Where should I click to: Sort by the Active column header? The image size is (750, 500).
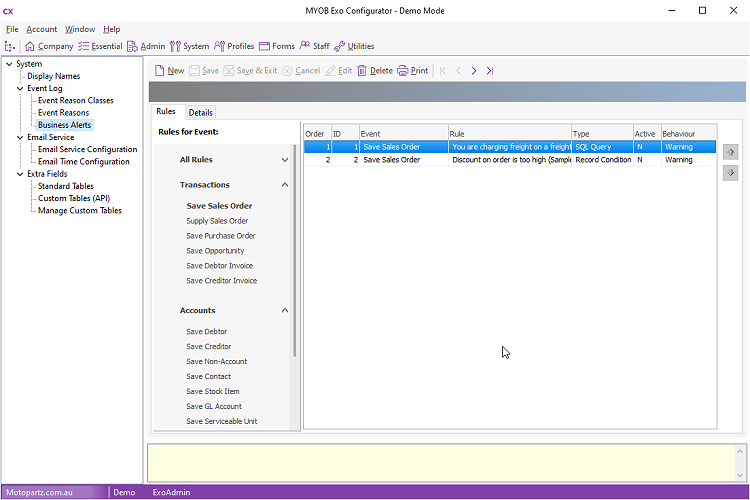pyautogui.click(x=647, y=134)
